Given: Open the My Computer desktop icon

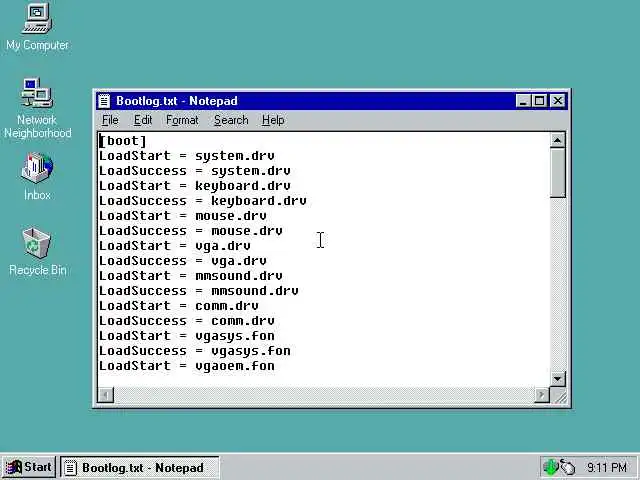Looking at the screenshot, I should tap(37, 27).
